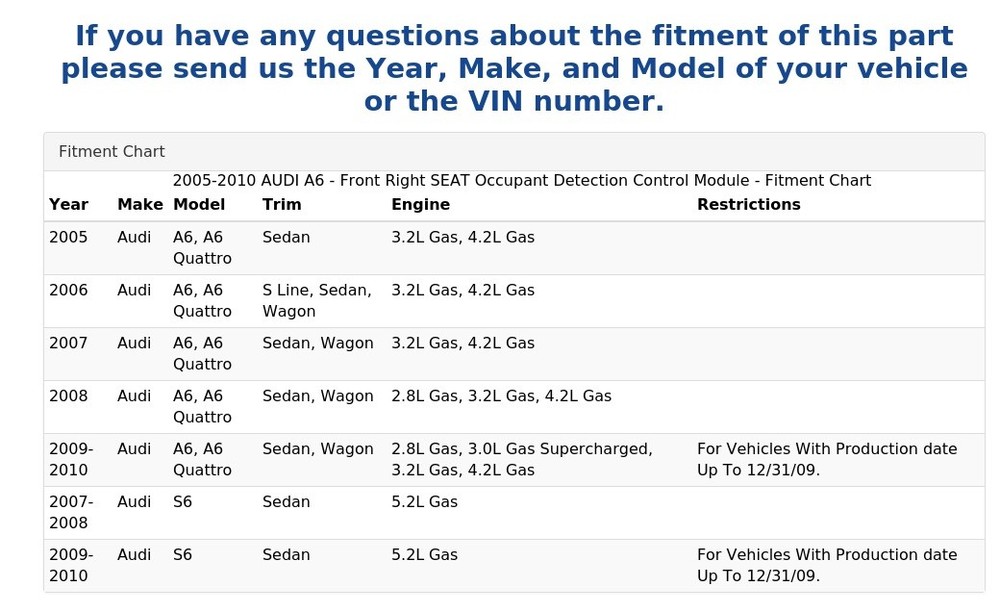
Task: Select the 2006 year cell
Action: [x=69, y=291]
